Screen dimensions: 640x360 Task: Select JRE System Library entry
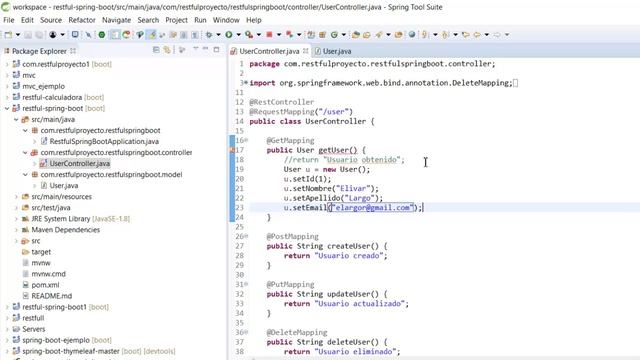(x=60, y=219)
